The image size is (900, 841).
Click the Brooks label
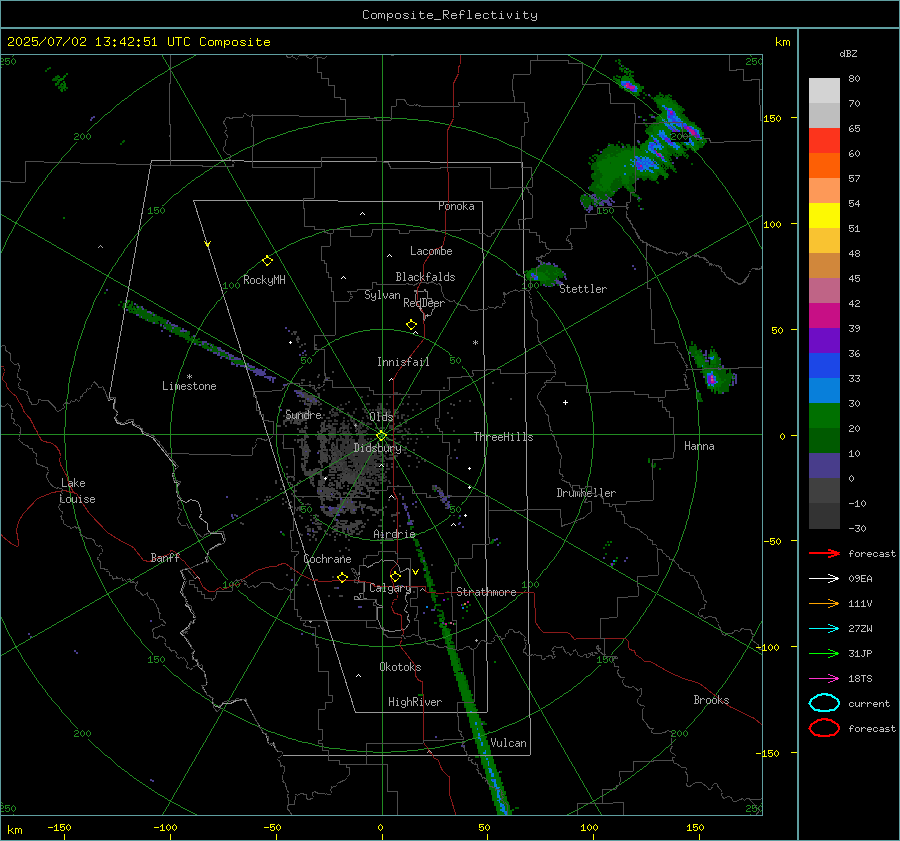pos(711,700)
